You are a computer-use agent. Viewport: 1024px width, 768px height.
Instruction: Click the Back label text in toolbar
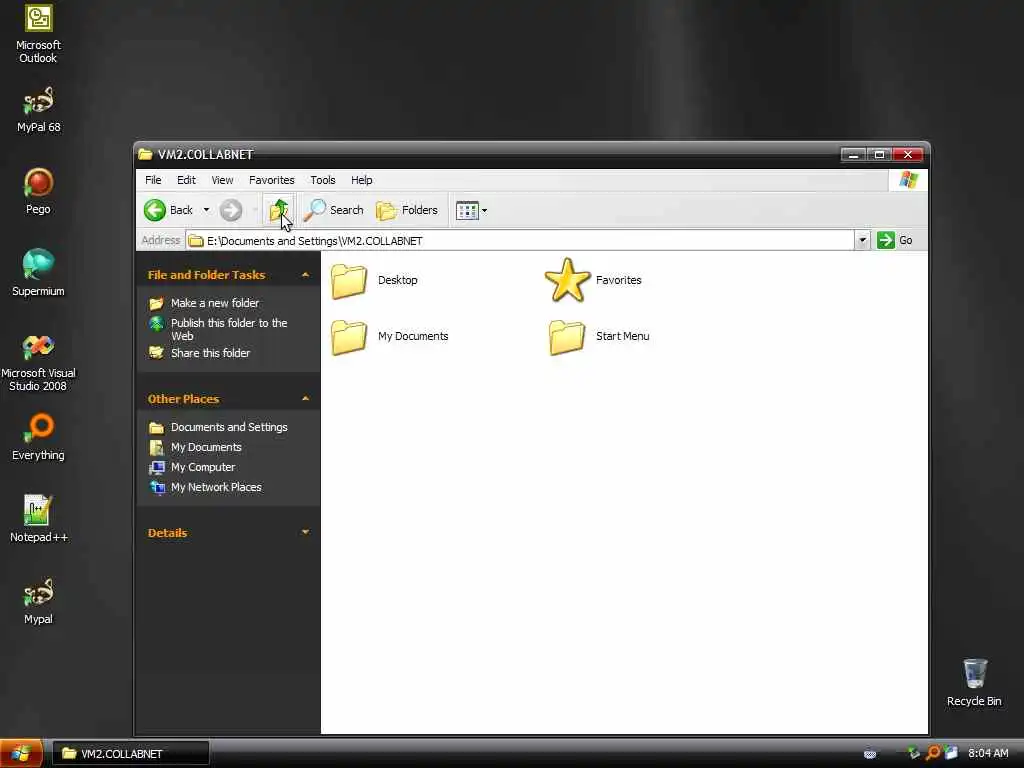(181, 210)
